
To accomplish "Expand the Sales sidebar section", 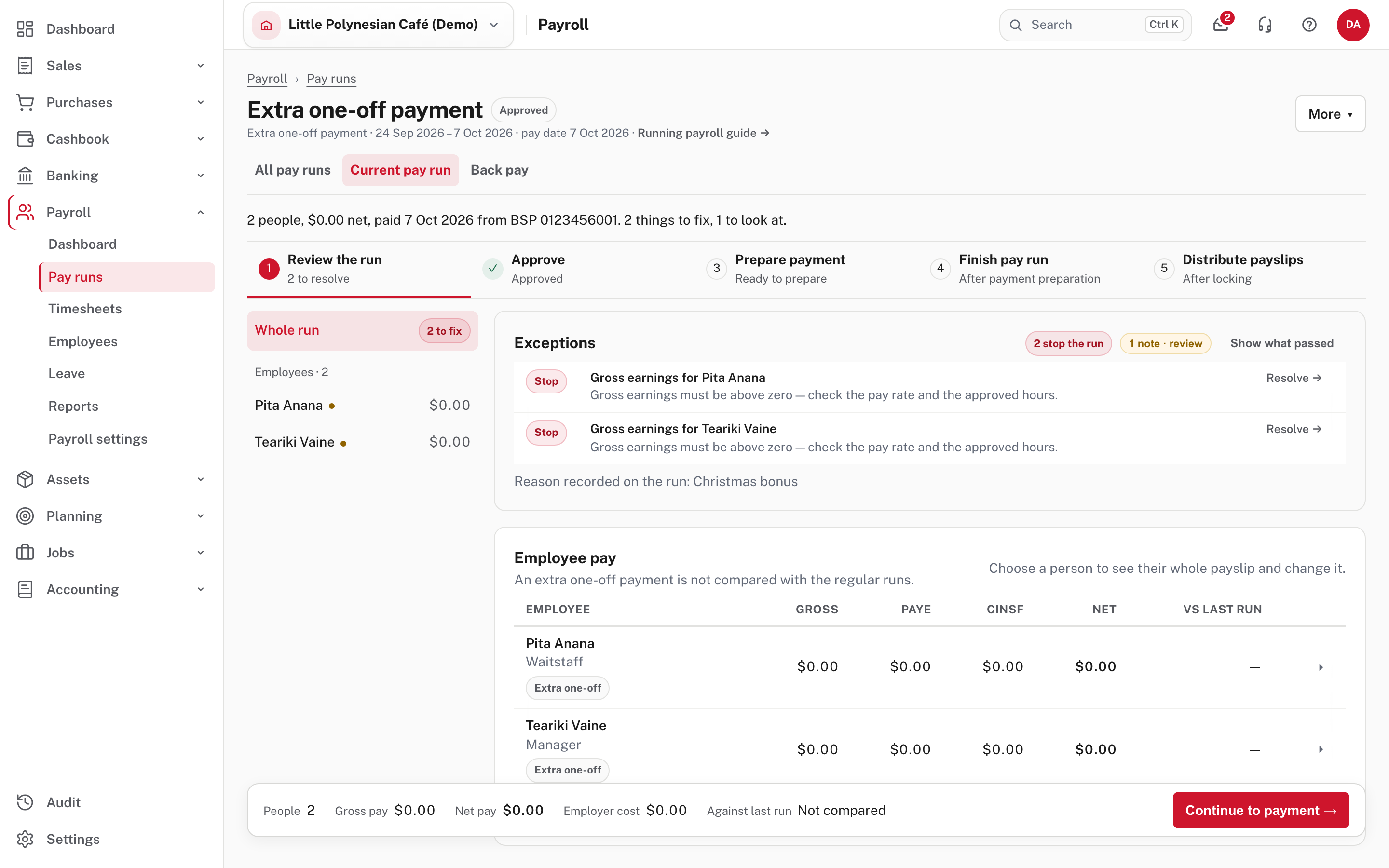I will 200,66.
